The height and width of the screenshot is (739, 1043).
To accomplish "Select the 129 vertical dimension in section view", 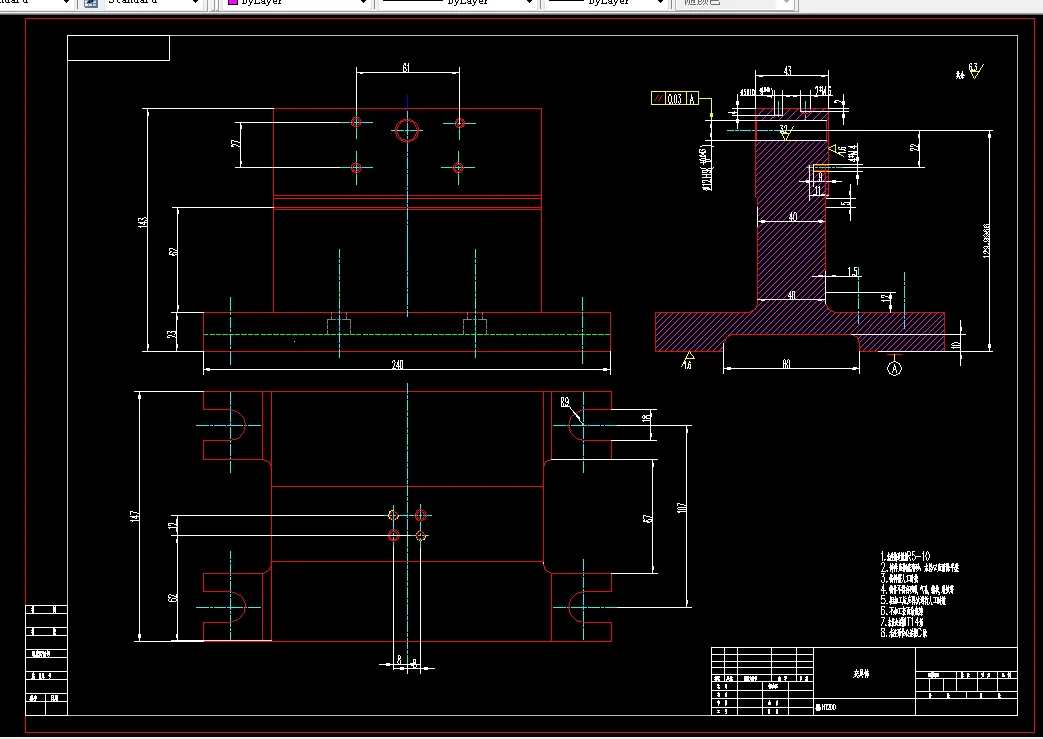I will 986,241.
